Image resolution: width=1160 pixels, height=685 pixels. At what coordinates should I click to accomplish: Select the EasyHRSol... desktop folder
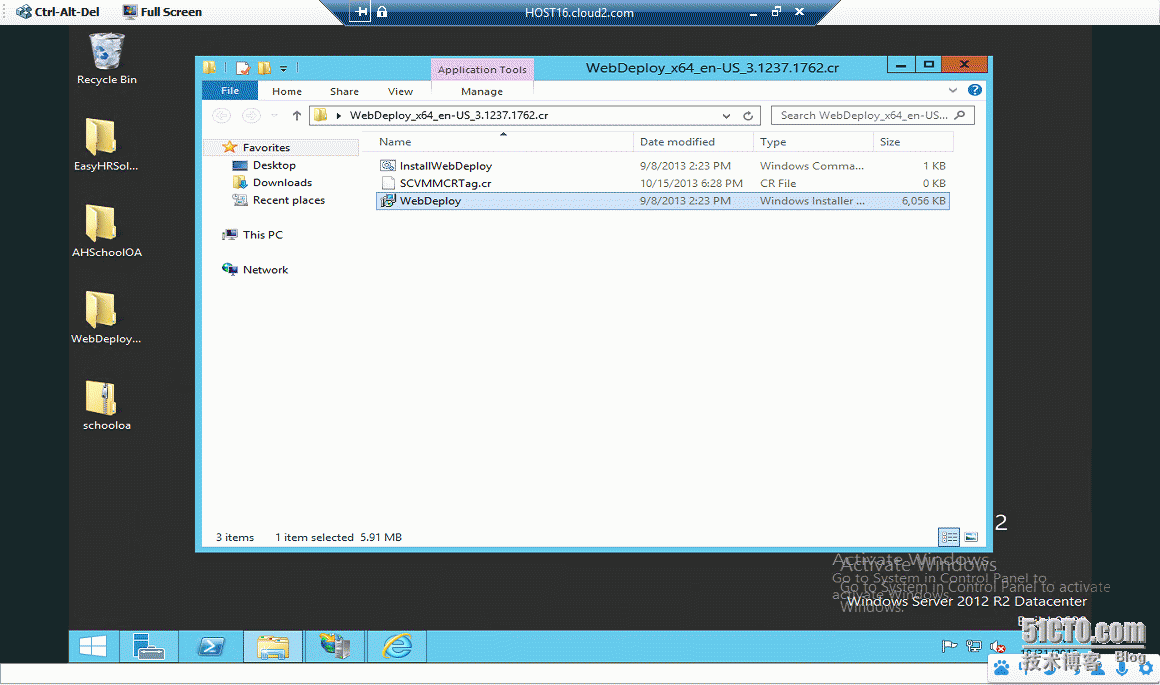point(106,145)
